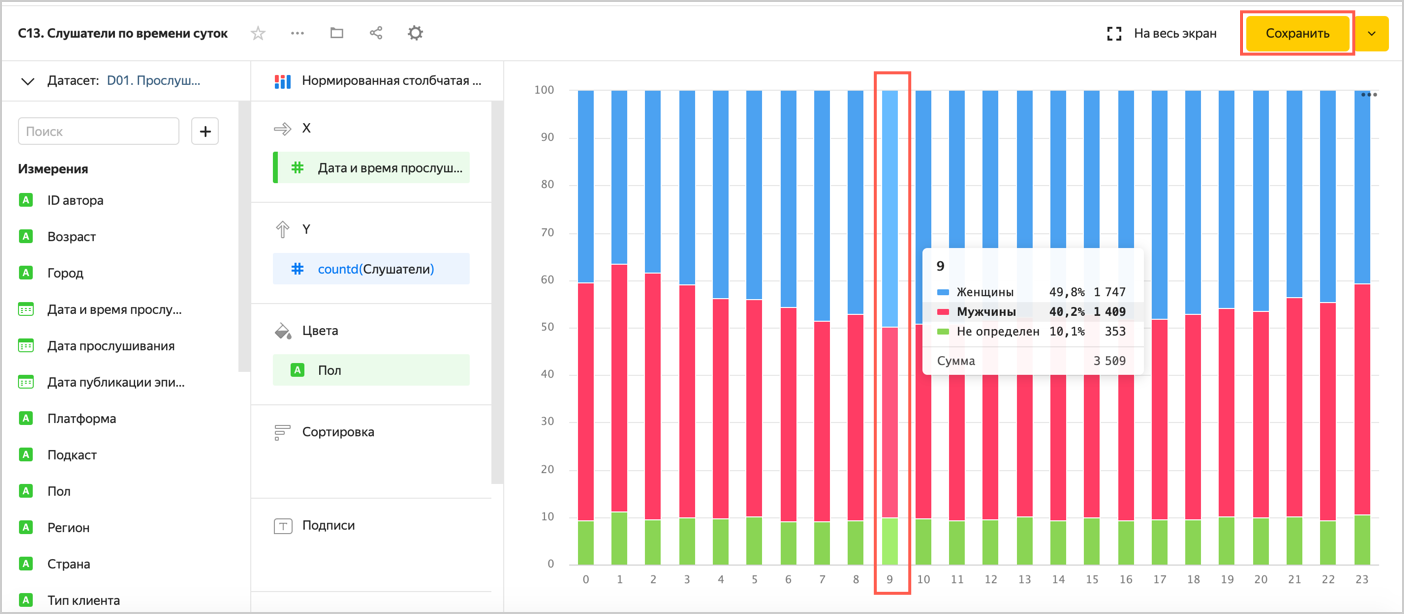Click the star favorite icon

(x=258, y=33)
